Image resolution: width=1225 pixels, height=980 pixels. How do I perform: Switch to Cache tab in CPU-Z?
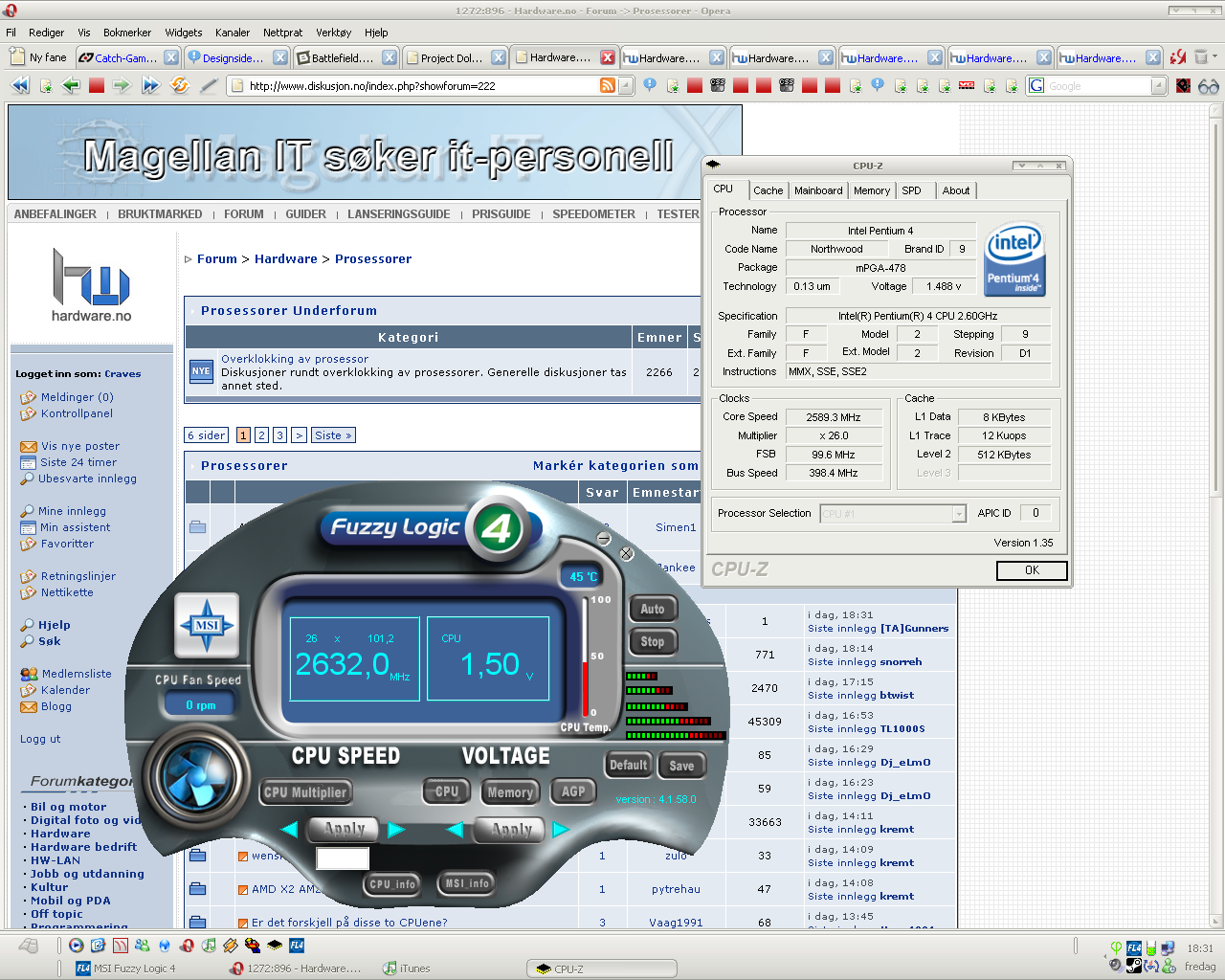pos(768,190)
